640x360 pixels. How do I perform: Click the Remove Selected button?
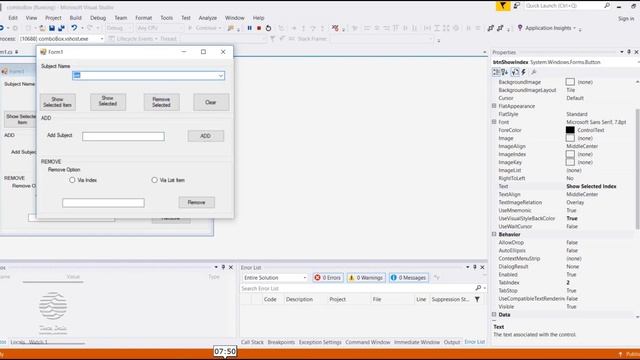tap(161, 102)
